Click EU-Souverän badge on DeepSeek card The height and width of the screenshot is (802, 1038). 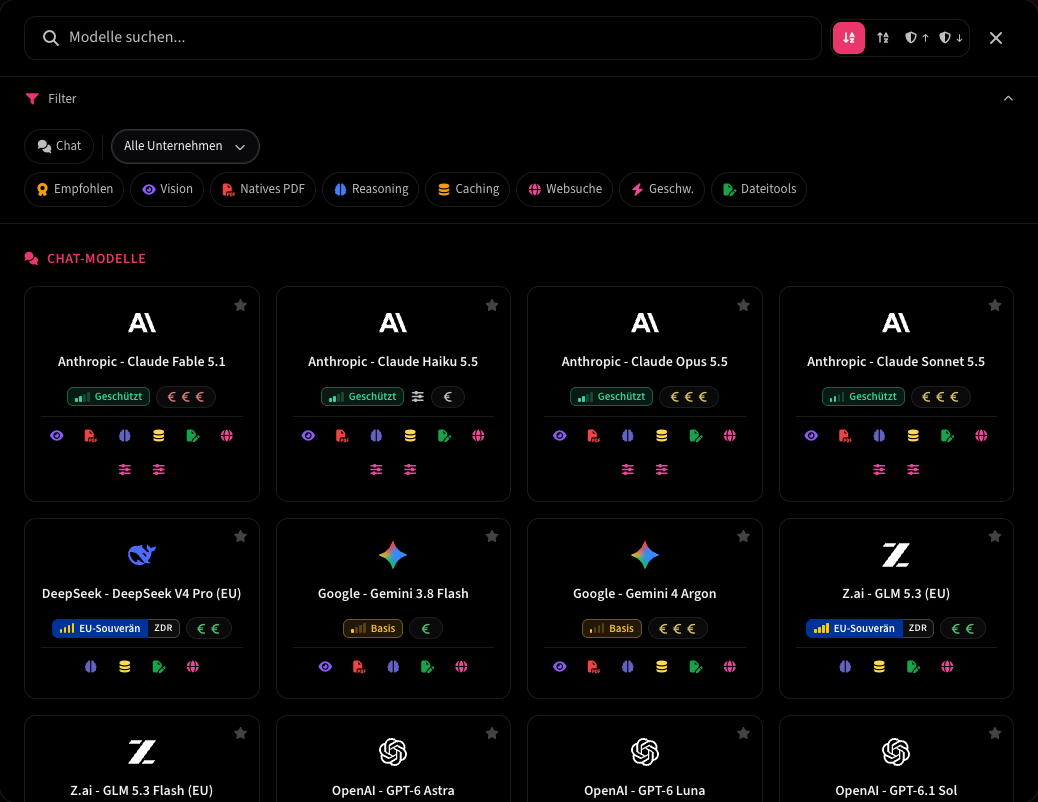coord(100,628)
